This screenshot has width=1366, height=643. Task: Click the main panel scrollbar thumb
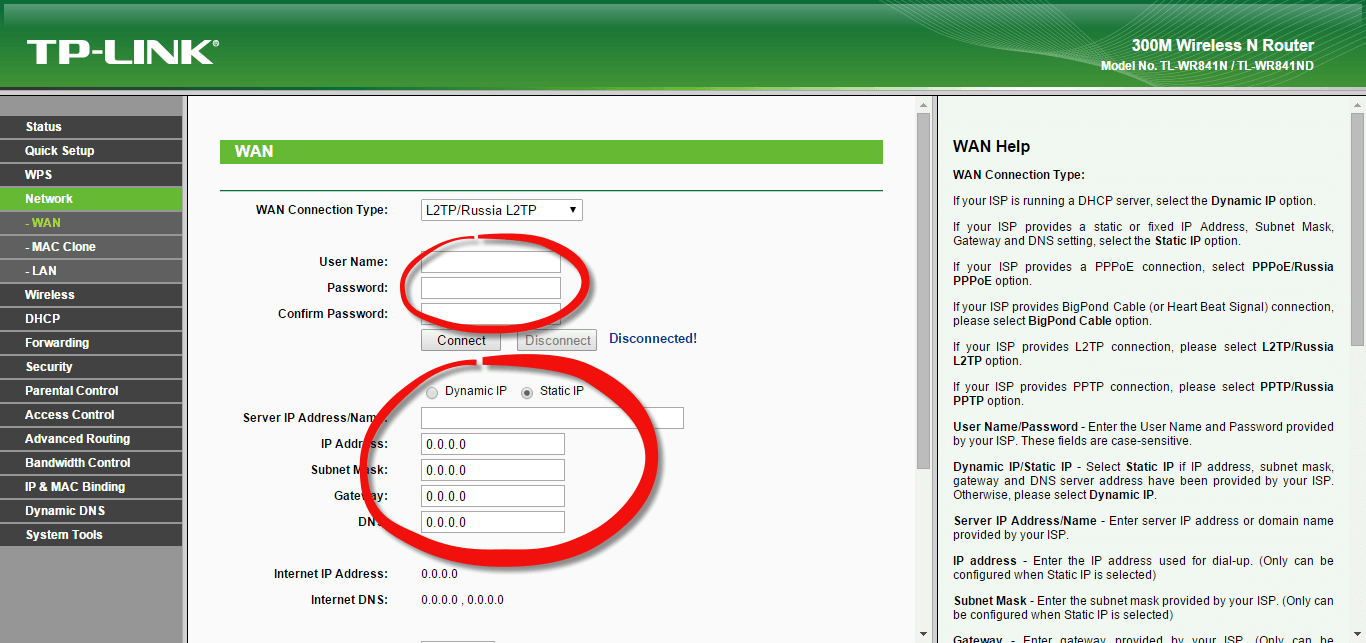pyautogui.click(x=924, y=290)
